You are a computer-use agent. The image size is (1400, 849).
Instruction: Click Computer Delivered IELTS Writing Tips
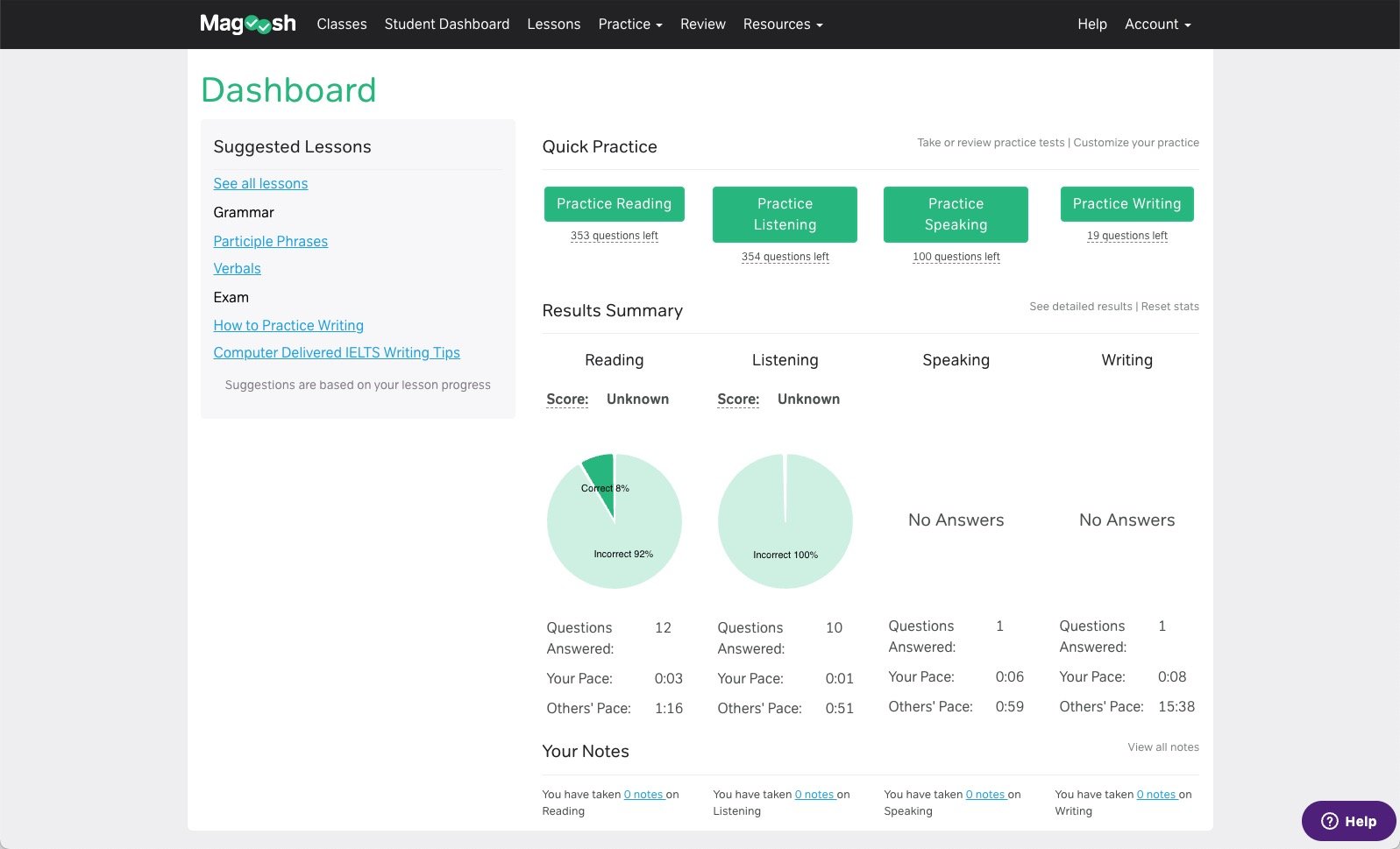click(x=336, y=352)
